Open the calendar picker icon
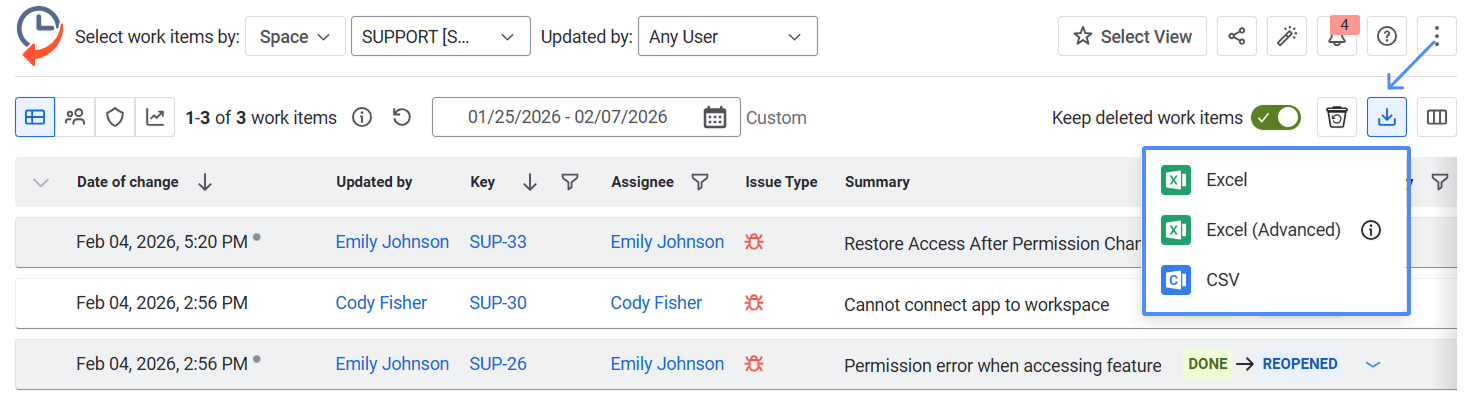This screenshot has width=1466, height=405. pyautogui.click(x=714, y=118)
